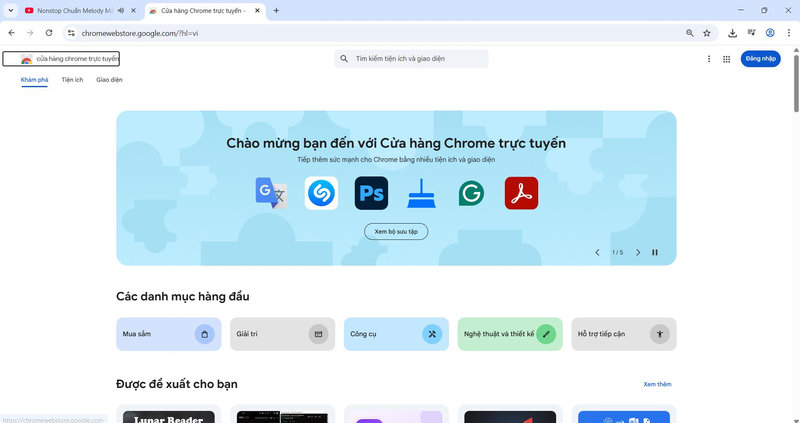The height and width of the screenshot is (423, 800).
Task: View site information icon in address bar
Action: coord(71,33)
